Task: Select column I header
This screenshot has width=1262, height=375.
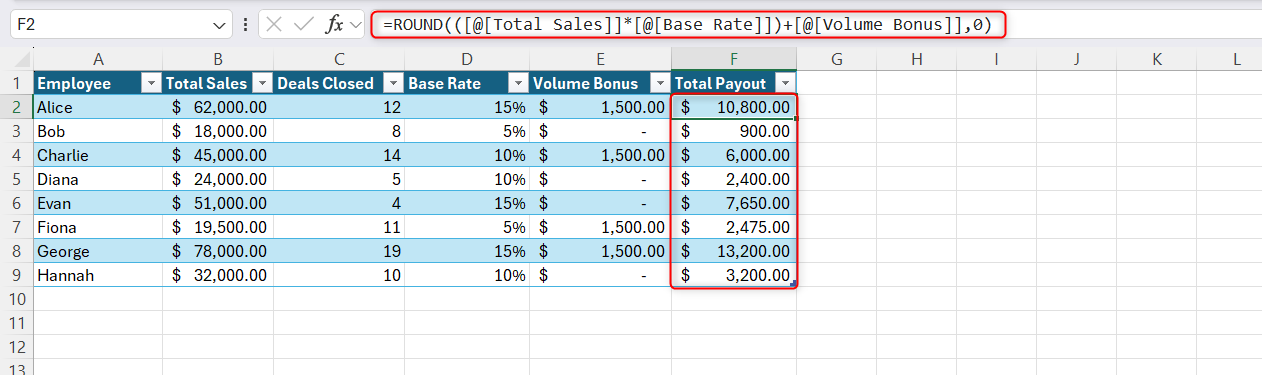Action: [997, 59]
